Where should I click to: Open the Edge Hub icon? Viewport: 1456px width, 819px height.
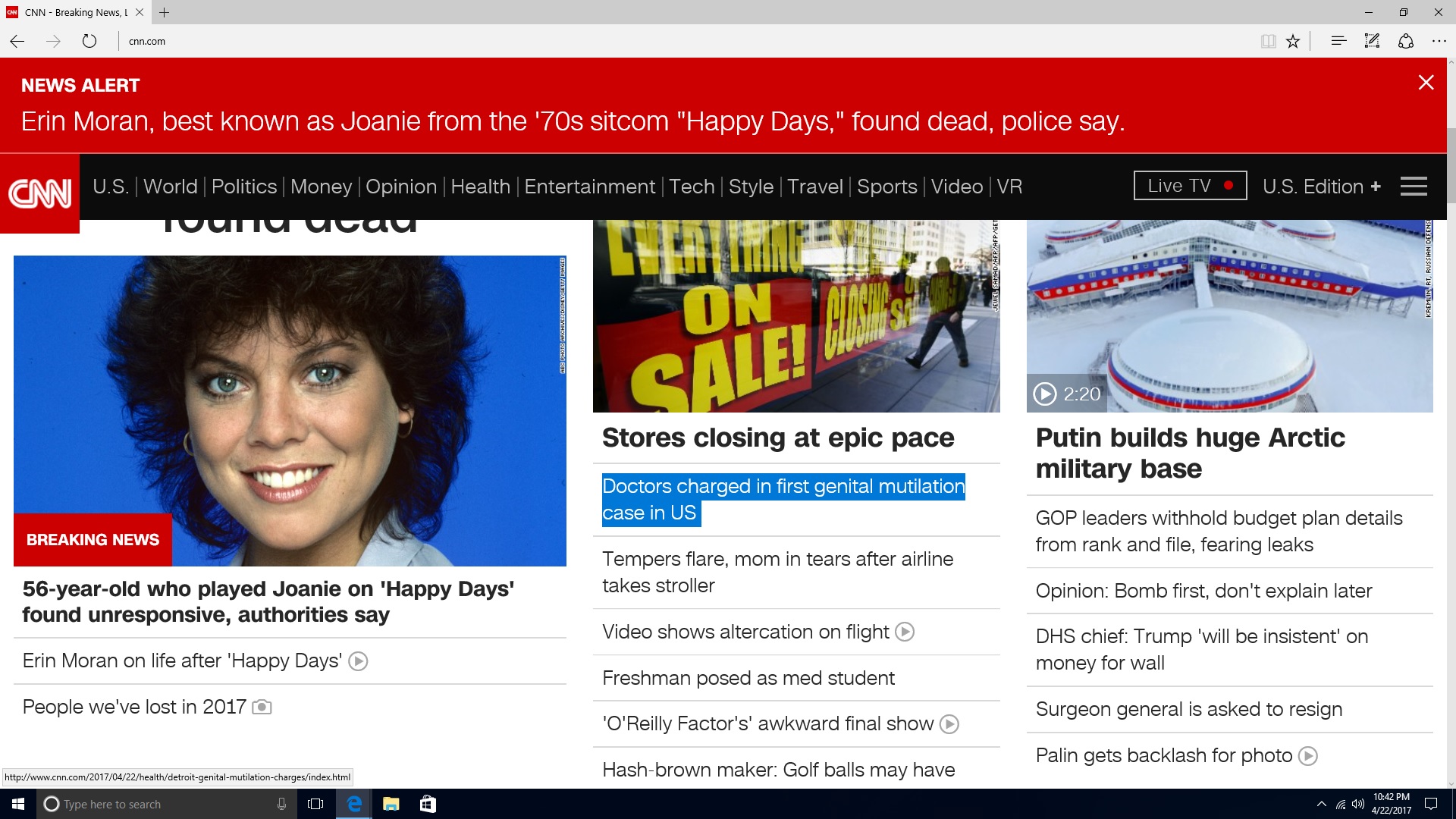tap(1338, 41)
